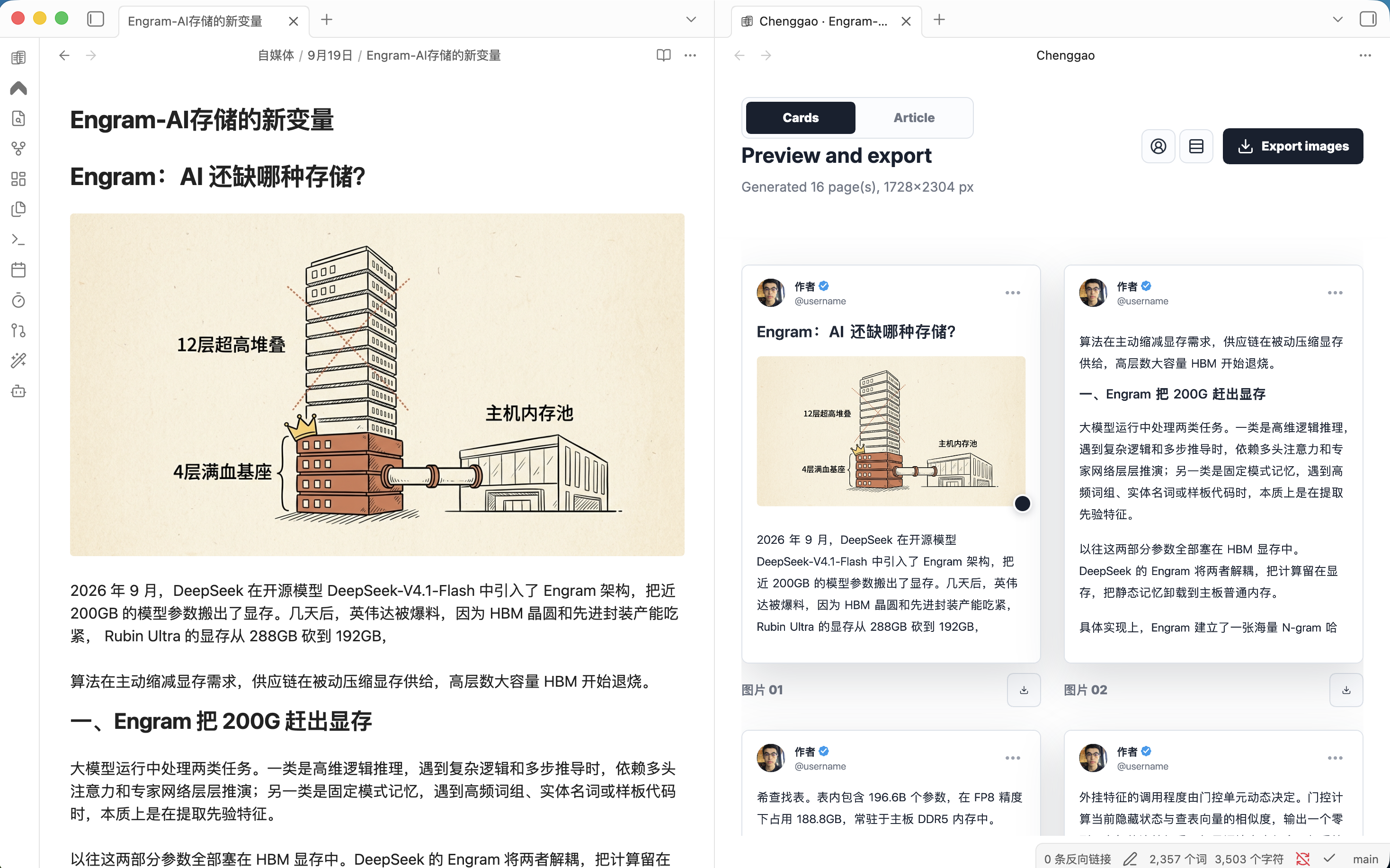Open the three-dot menu on the lower-left card

[x=1013, y=758]
